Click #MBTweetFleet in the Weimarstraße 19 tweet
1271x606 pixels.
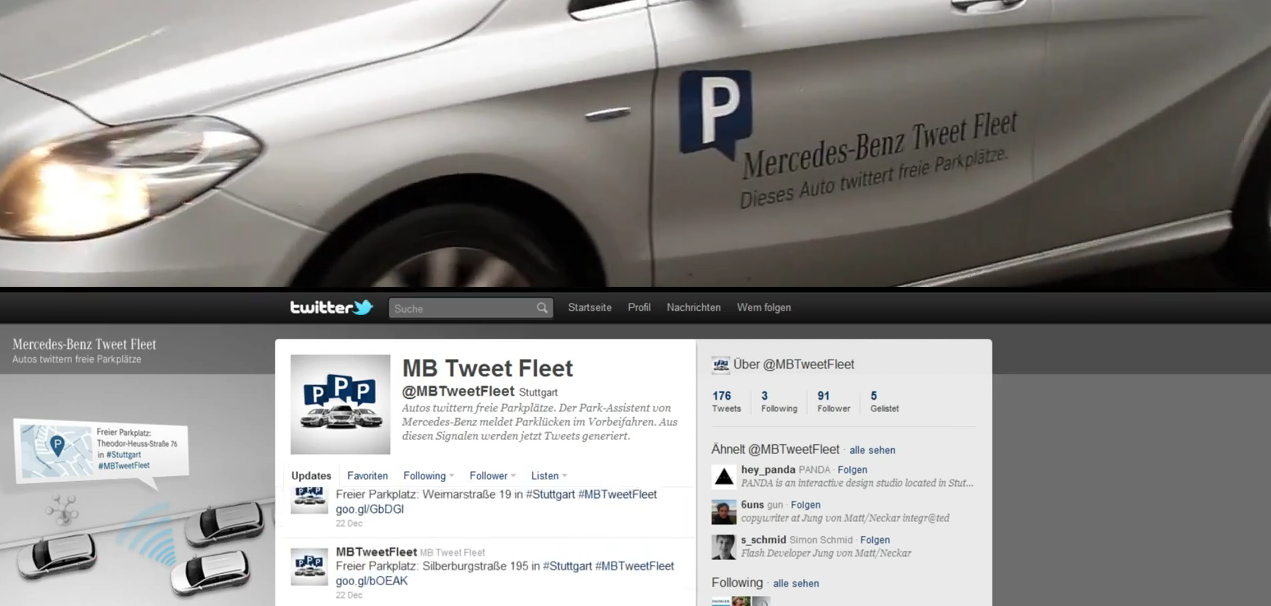(617, 494)
